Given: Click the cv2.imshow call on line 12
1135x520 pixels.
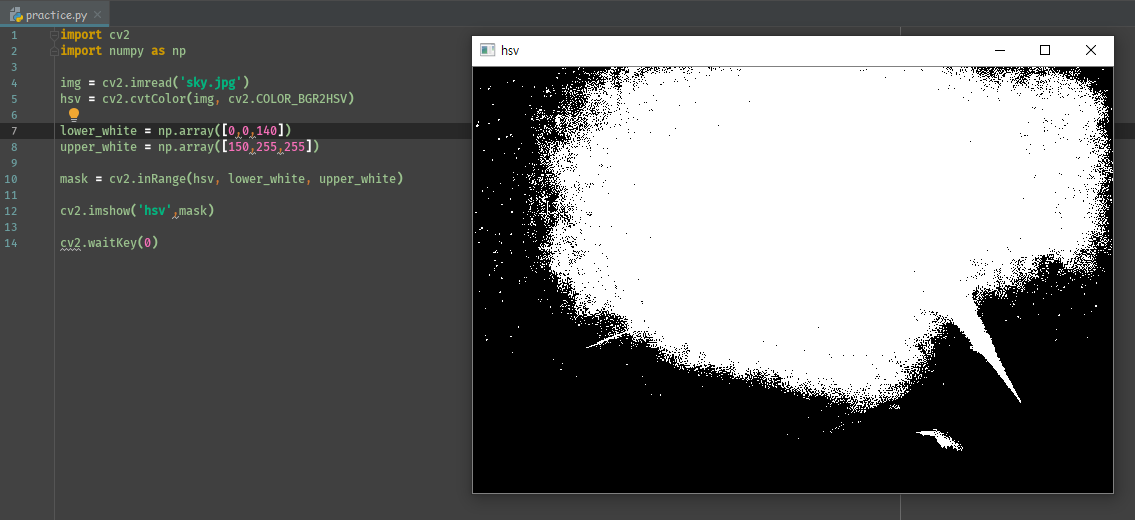Looking at the screenshot, I should [x=95, y=211].
